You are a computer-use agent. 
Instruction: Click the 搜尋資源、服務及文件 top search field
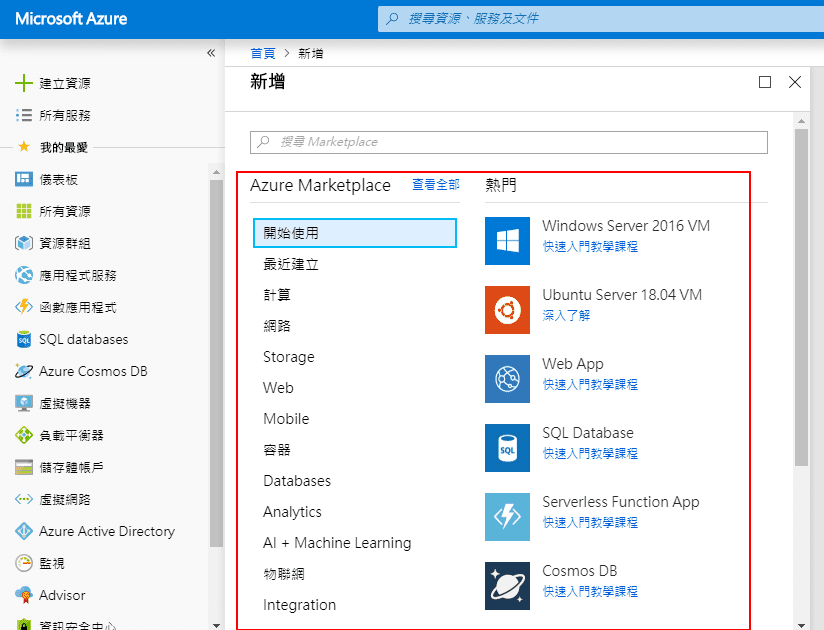[601, 19]
